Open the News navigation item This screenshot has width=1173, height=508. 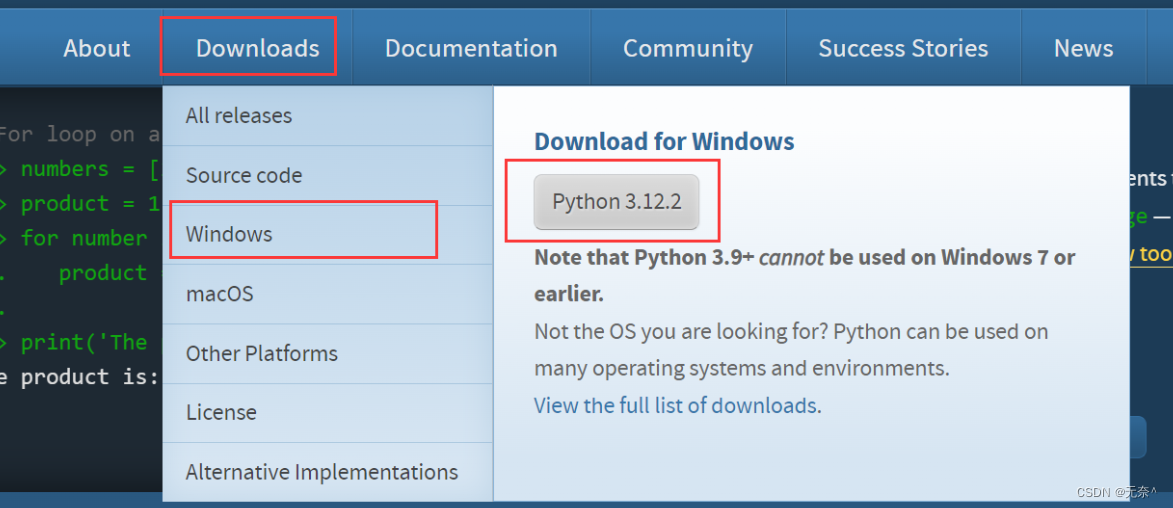1083,49
